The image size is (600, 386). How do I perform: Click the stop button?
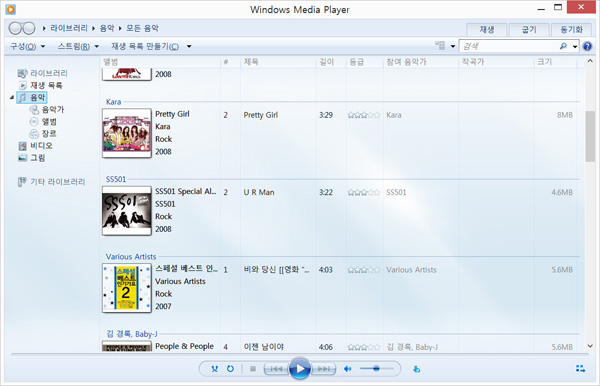(253, 369)
